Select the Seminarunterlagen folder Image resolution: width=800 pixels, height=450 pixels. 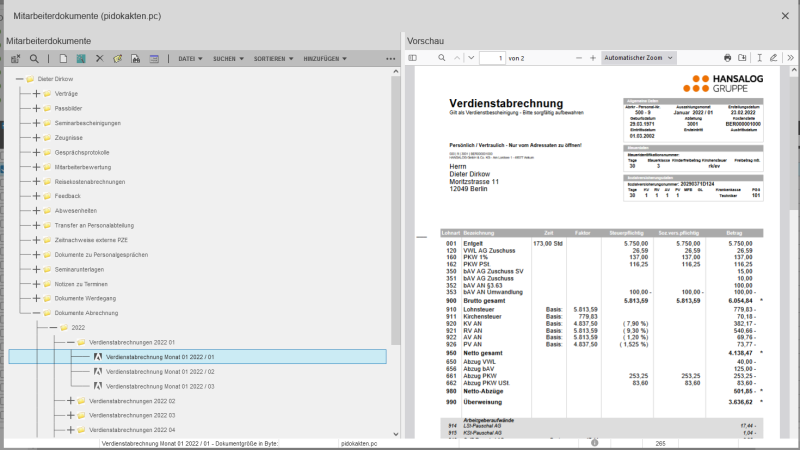79,269
